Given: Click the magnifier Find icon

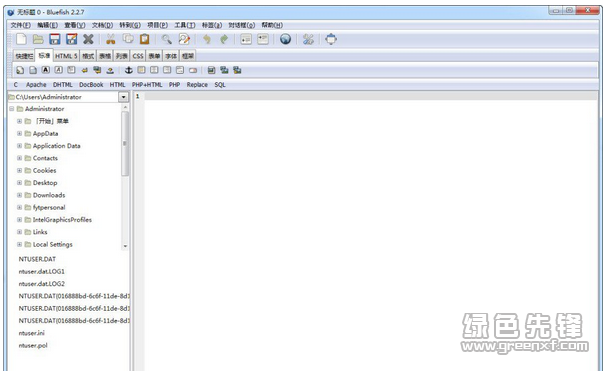Looking at the screenshot, I should [x=167, y=39].
